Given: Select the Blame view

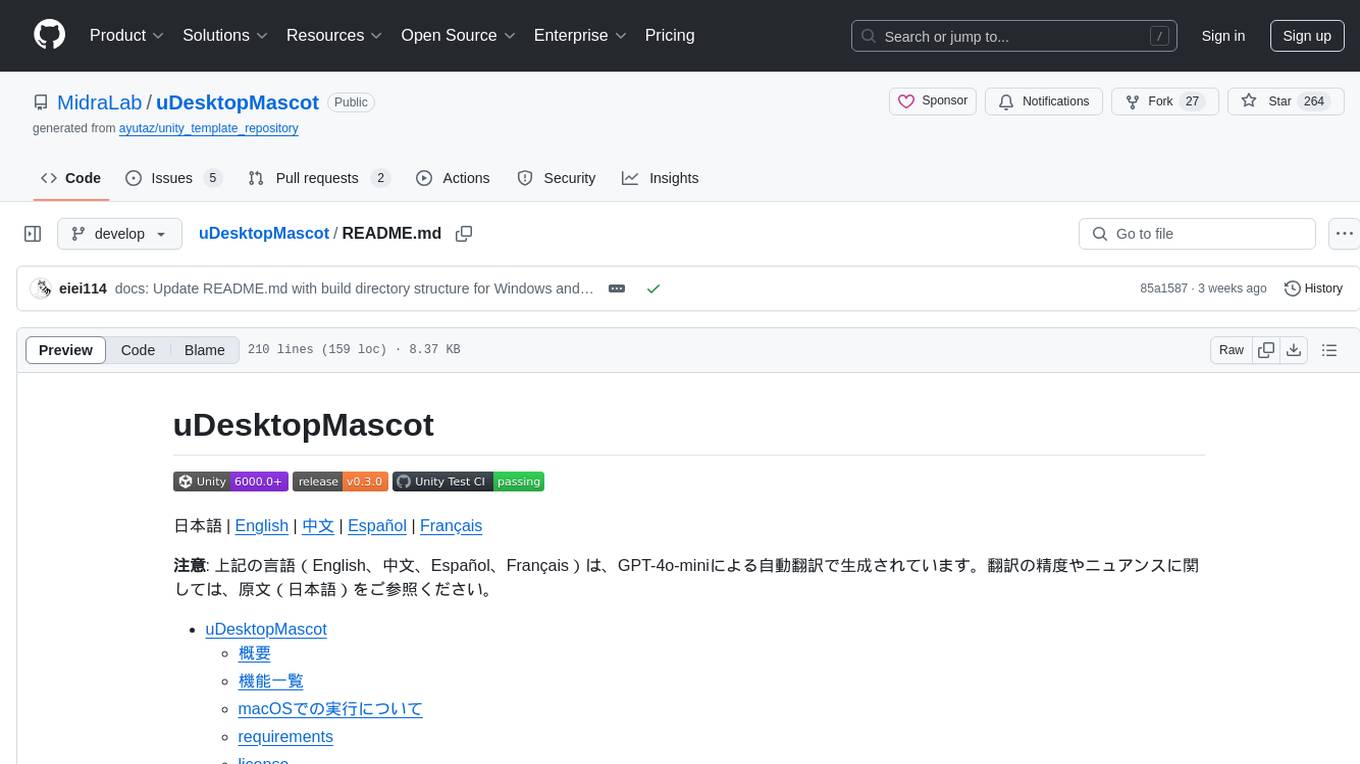Looking at the screenshot, I should [x=205, y=350].
